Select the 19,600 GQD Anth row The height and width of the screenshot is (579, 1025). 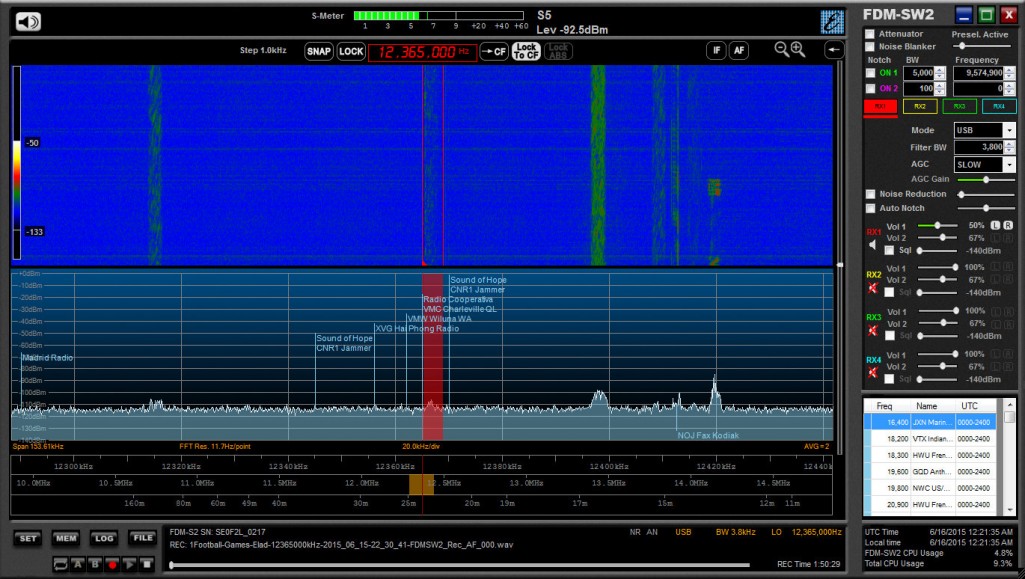point(931,472)
